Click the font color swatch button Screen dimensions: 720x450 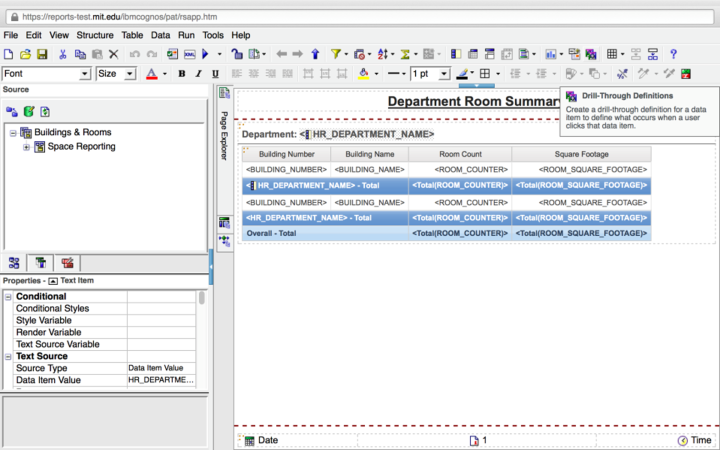click(x=151, y=74)
